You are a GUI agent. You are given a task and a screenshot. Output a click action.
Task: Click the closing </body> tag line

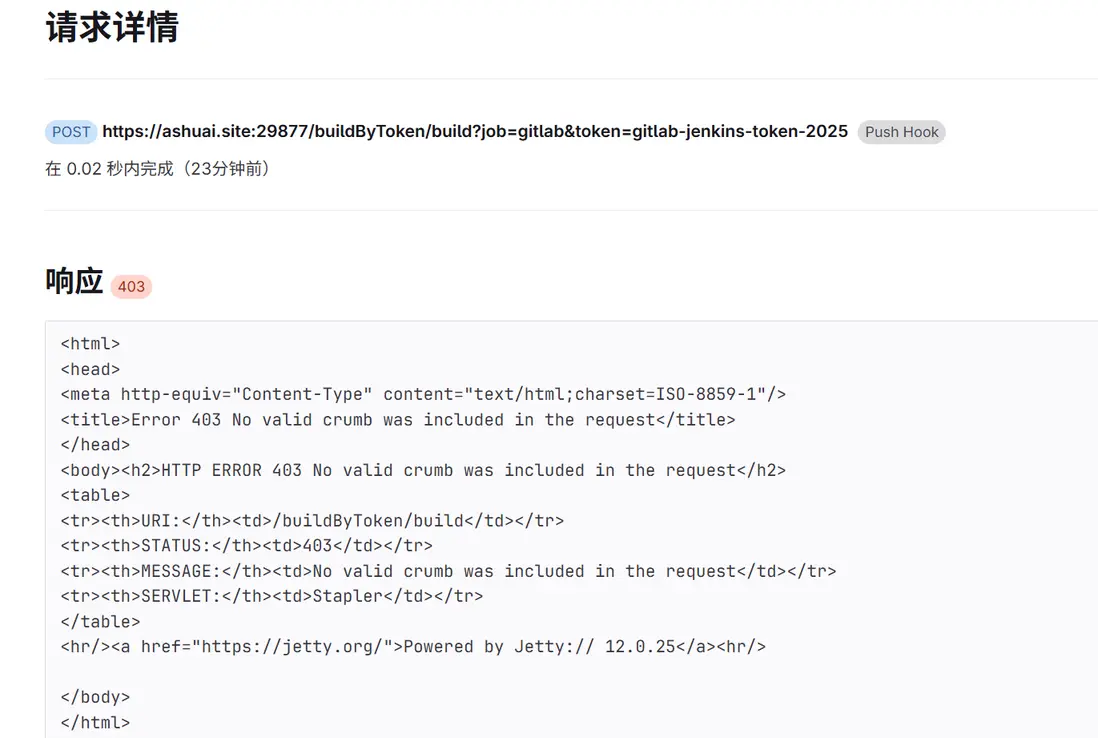95,697
